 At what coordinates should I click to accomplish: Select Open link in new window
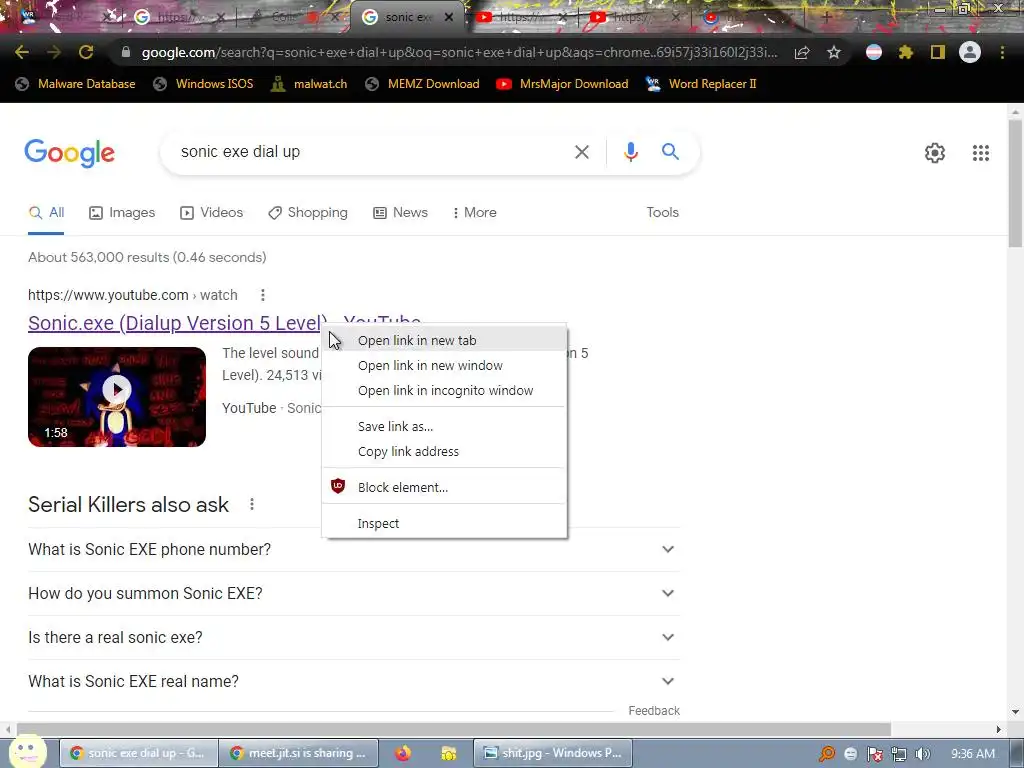click(x=445, y=366)
